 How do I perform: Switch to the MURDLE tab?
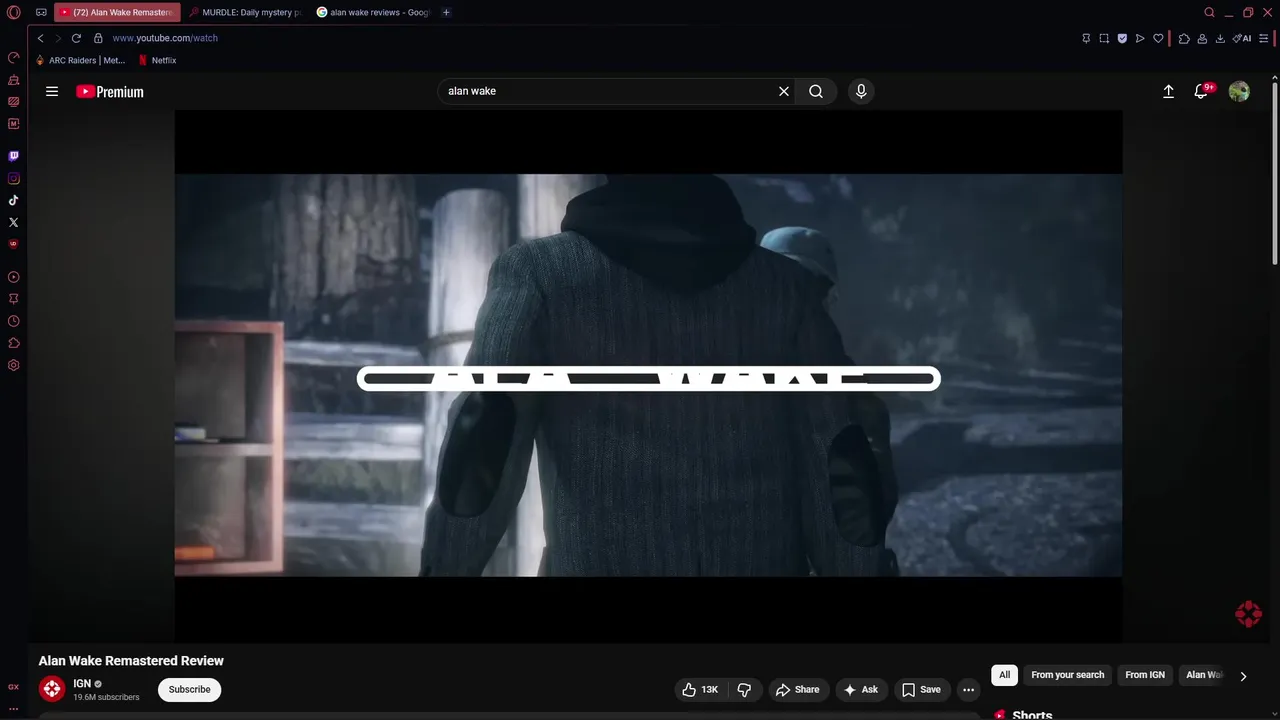click(x=244, y=13)
